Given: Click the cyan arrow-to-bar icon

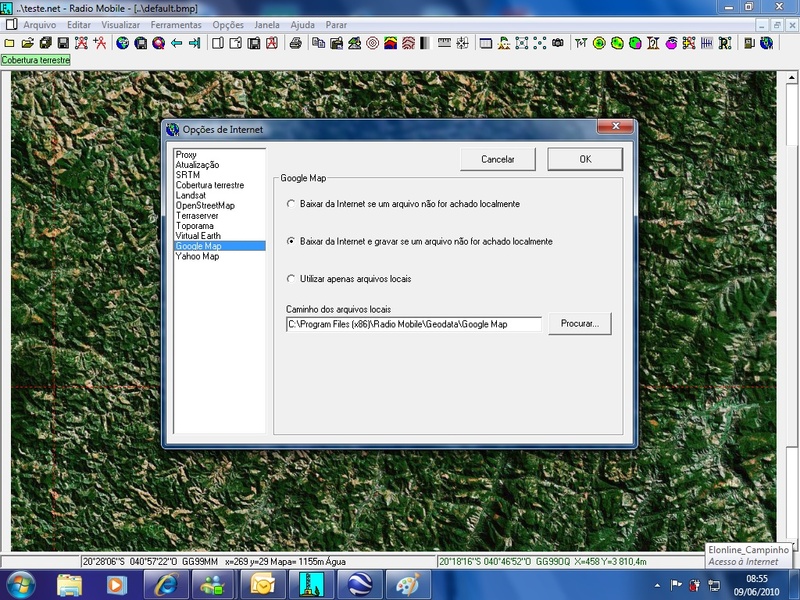Looking at the screenshot, I should (194, 43).
